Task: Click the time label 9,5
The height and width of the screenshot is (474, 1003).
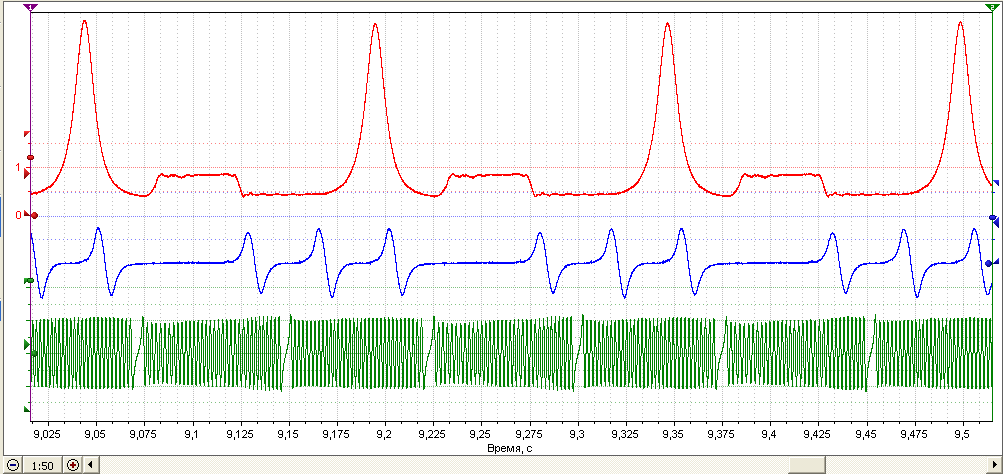Action: point(962,433)
